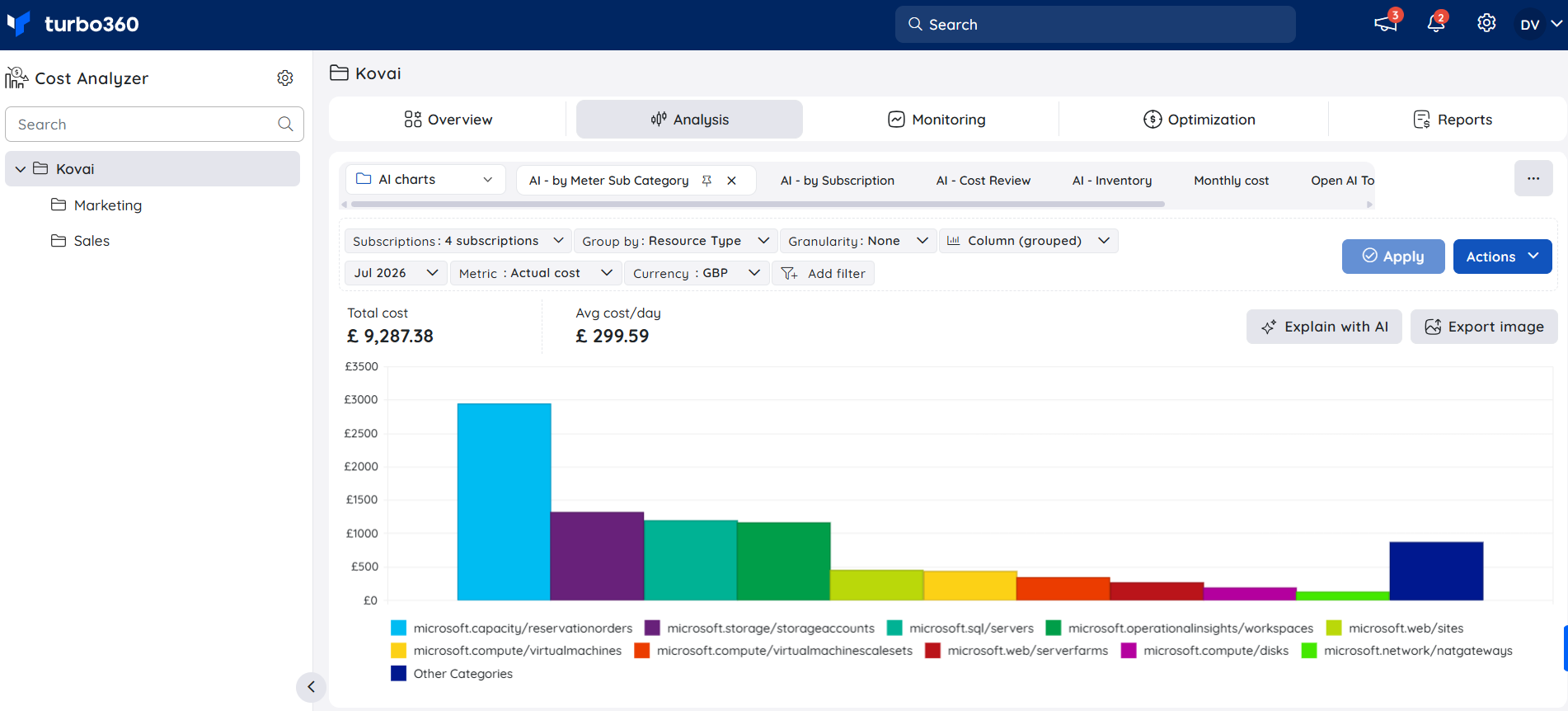Open AI - by Subscription view
Screen dimensions: 1568x711
837,181
